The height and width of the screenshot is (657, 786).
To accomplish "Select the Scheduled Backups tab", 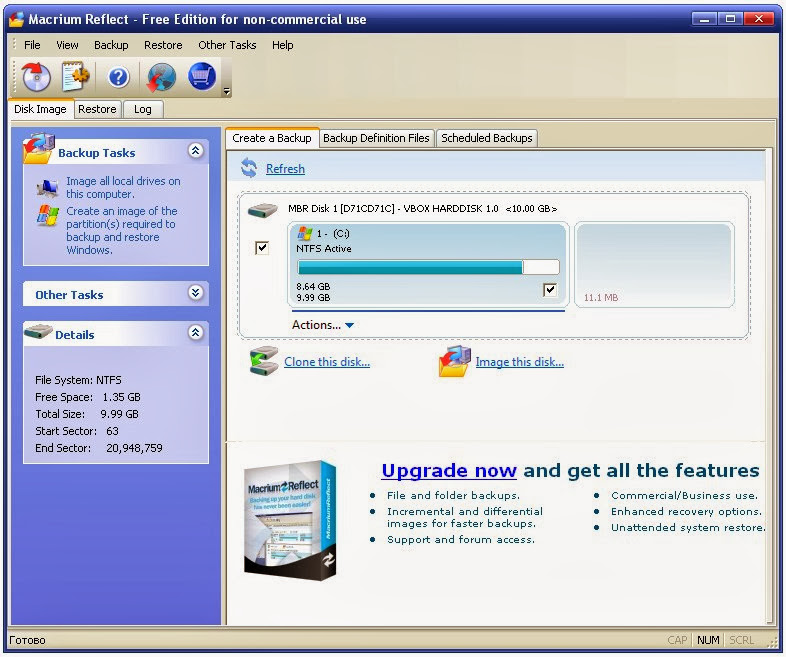I will pyautogui.click(x=487, y=138).
